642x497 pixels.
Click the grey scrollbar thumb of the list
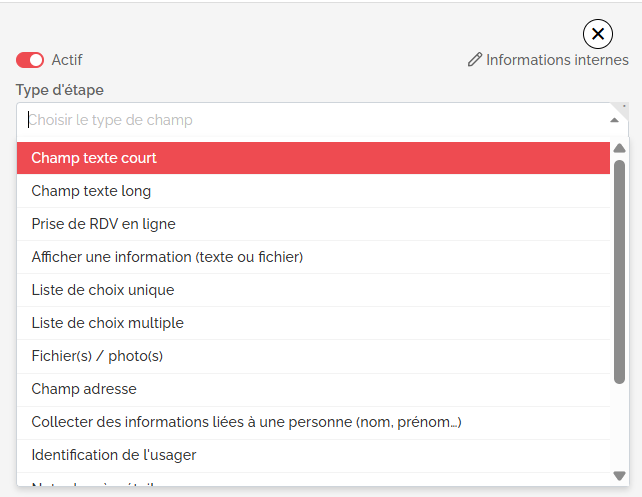click(x=619, y=272)
